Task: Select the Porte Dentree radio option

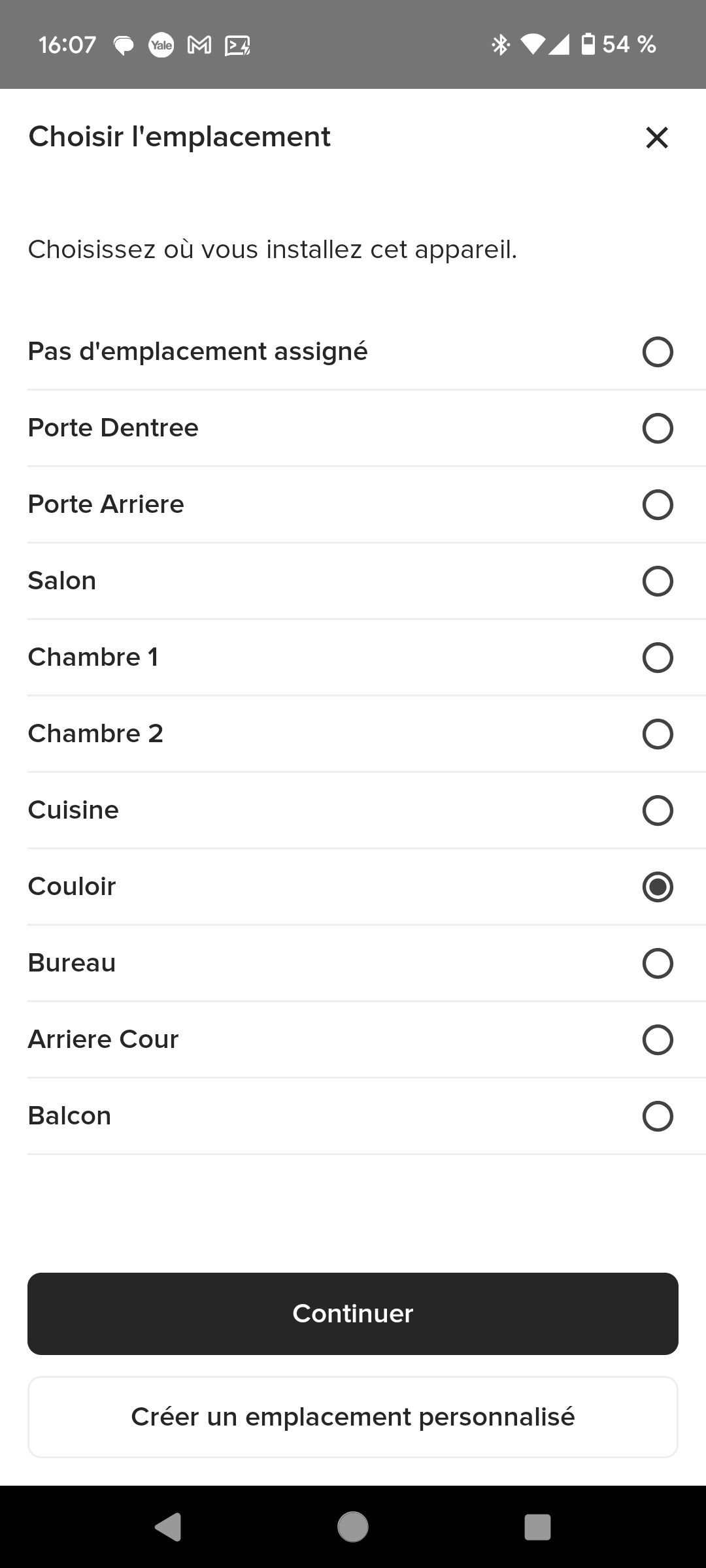Action: point(657,429)
